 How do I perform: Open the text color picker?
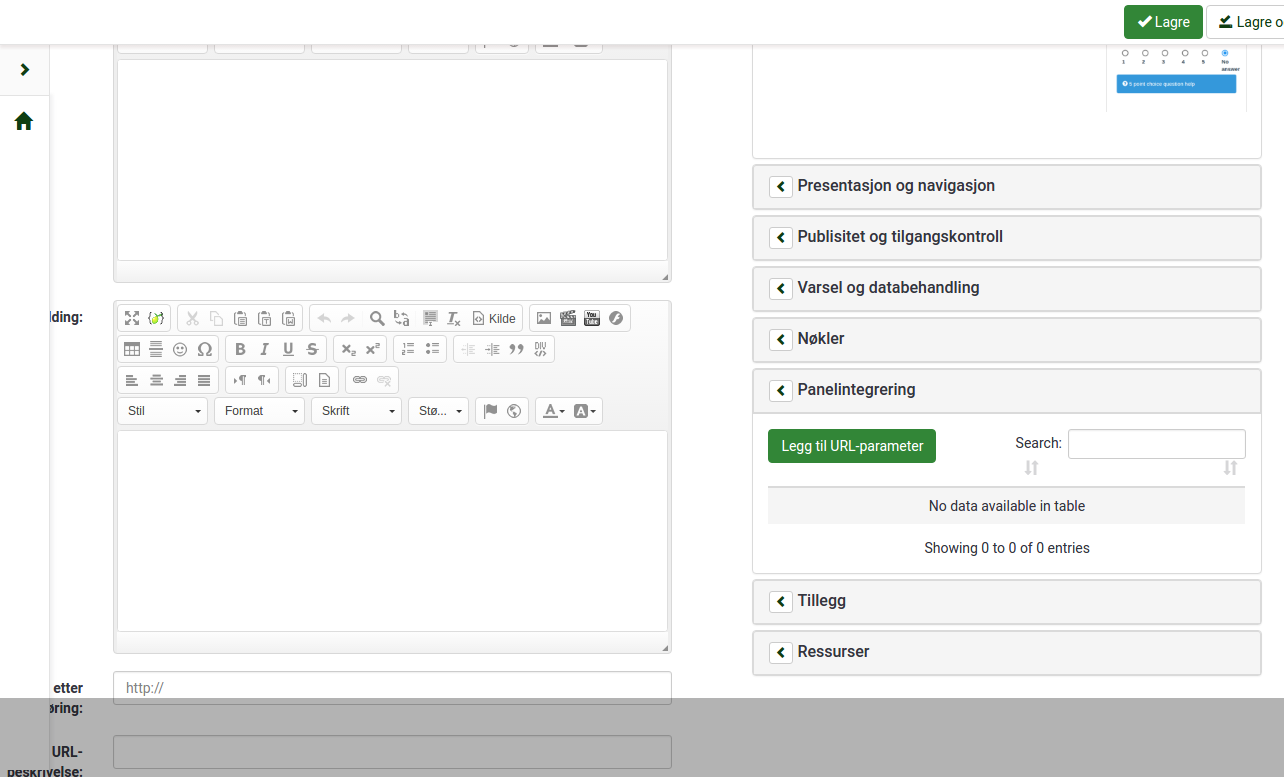pos(551,411)
